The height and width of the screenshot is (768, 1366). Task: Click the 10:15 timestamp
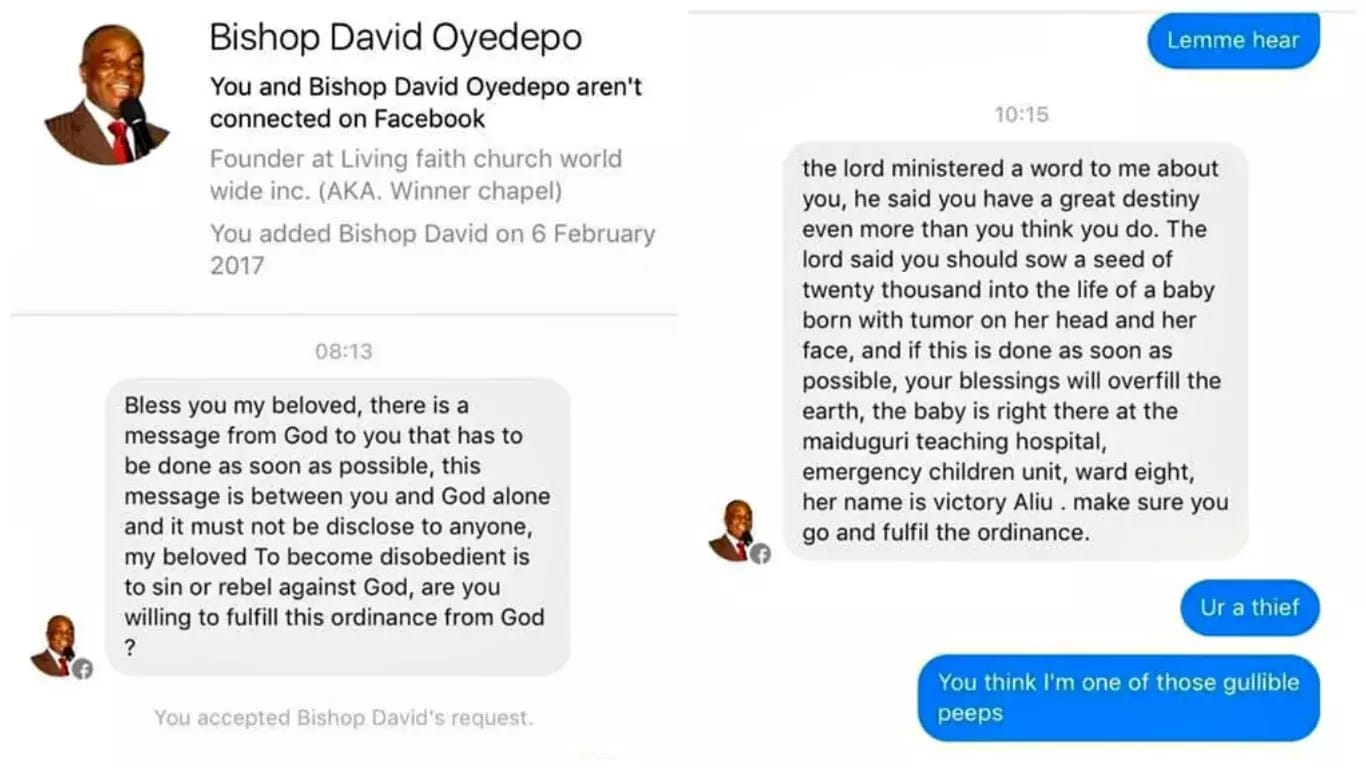coord(1022,114)
